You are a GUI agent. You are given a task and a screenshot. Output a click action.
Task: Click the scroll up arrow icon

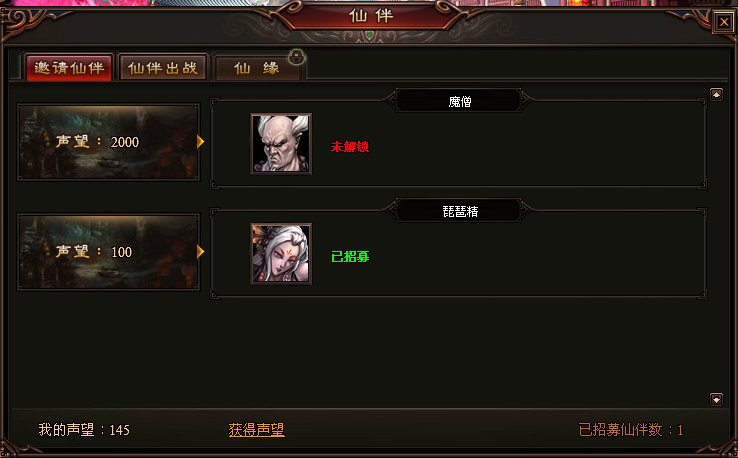click(x=716, y=95)
